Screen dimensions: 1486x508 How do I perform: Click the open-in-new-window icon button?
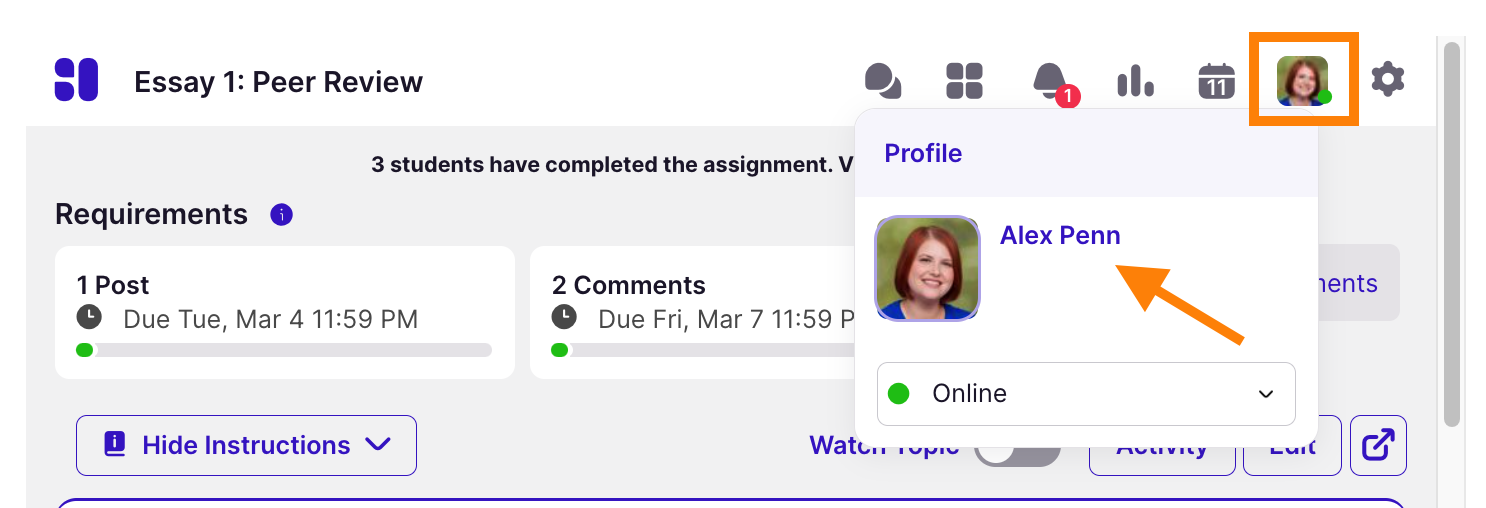(1378, 445)
